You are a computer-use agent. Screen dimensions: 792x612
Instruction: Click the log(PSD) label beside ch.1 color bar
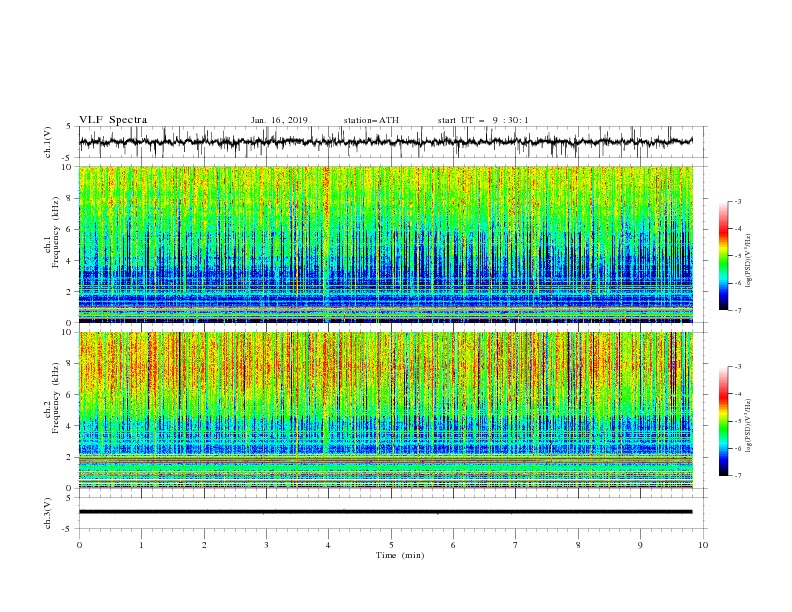(748, 261)
